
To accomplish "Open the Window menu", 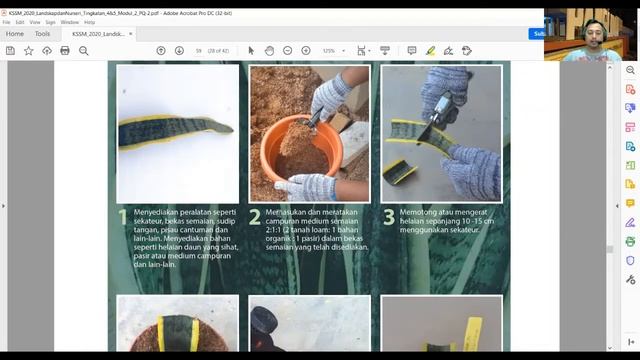I will coord(69,22).
